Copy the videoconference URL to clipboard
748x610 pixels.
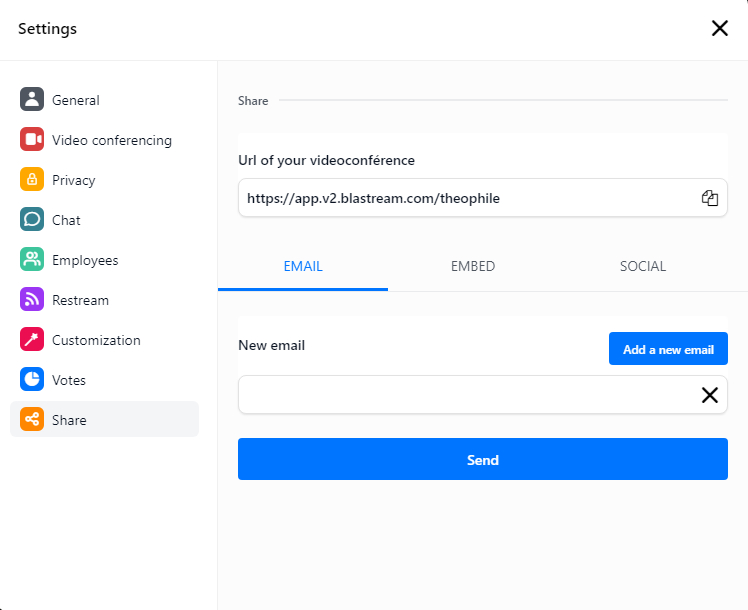[709, 198]
